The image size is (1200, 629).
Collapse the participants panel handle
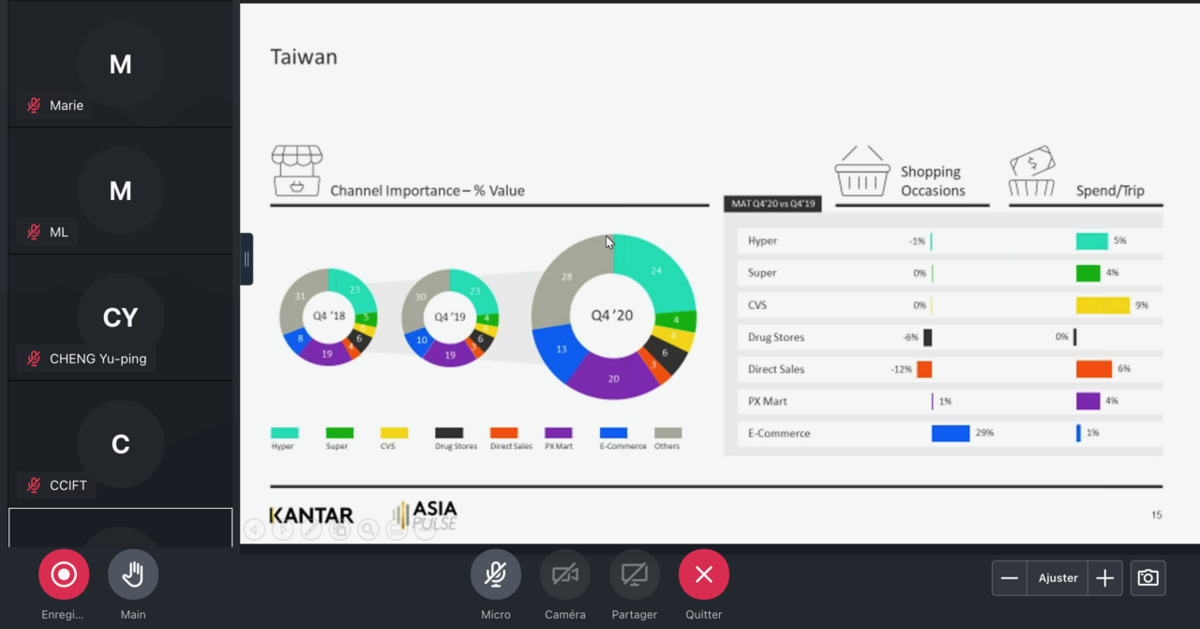point(246,259)
